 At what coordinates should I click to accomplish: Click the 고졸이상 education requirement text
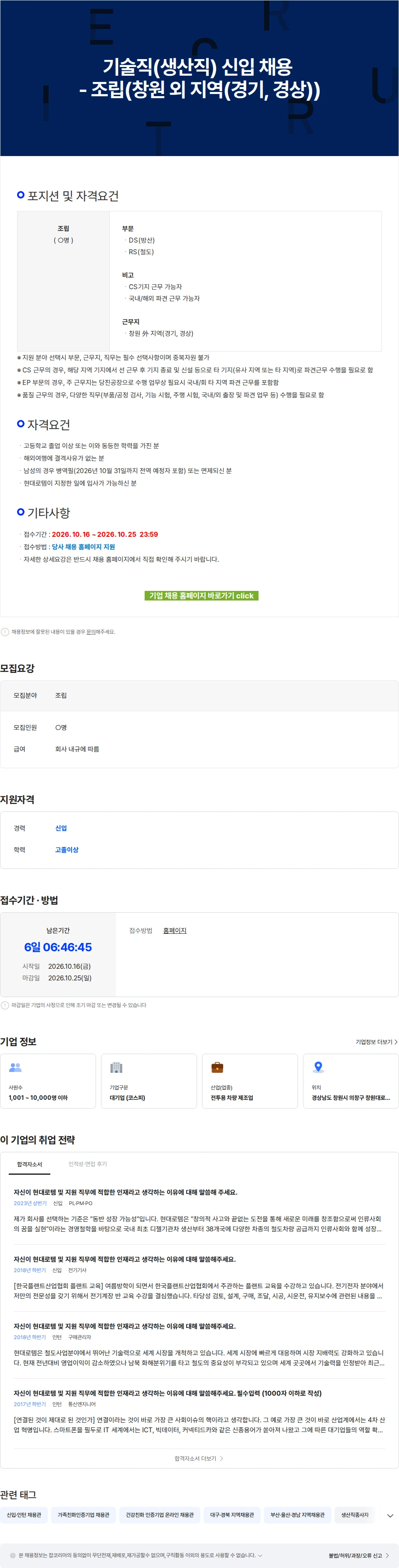(x=67, y=850)
